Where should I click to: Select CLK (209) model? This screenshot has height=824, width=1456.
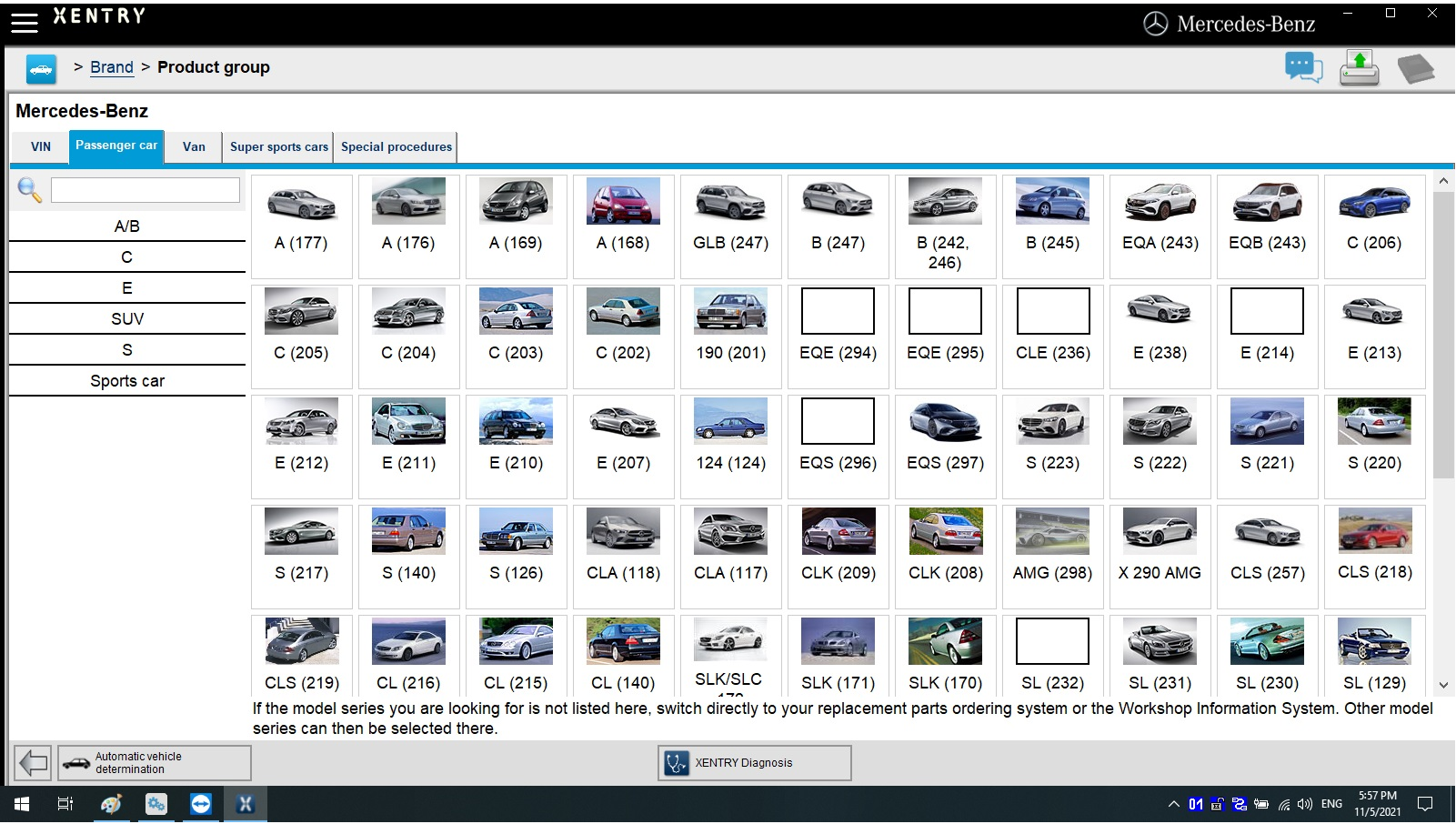(x=838, y=557)
